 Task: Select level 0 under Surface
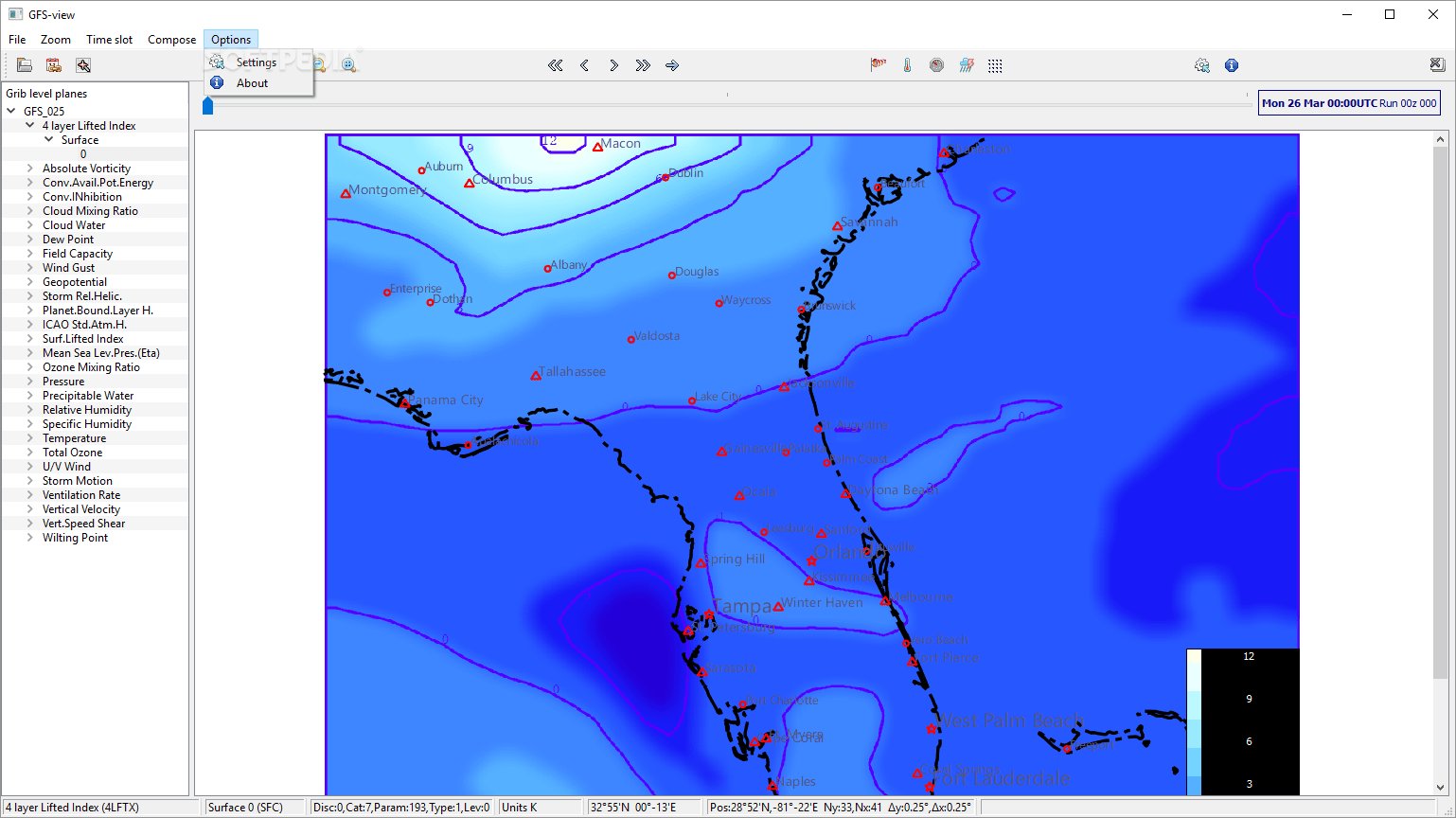pos(83,153)
